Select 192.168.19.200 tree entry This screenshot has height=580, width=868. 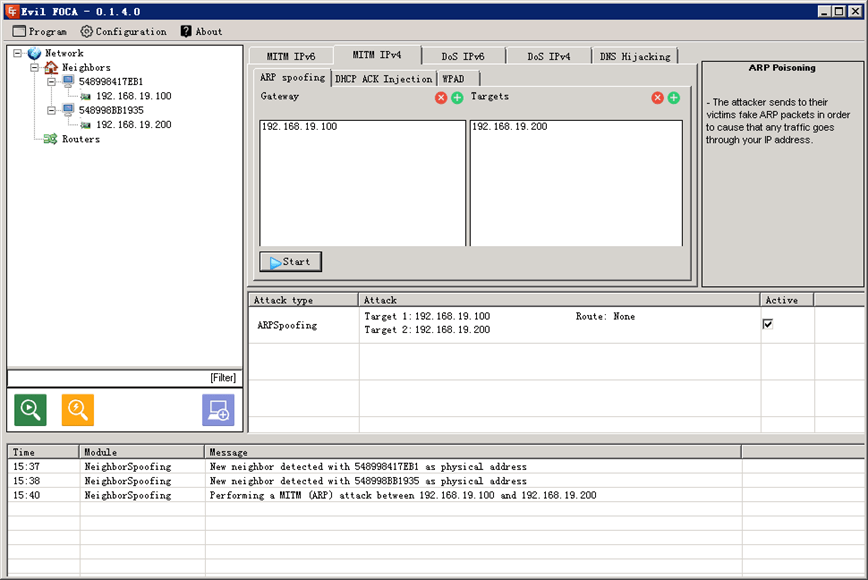pyautogui.click(x=133, y=125)
